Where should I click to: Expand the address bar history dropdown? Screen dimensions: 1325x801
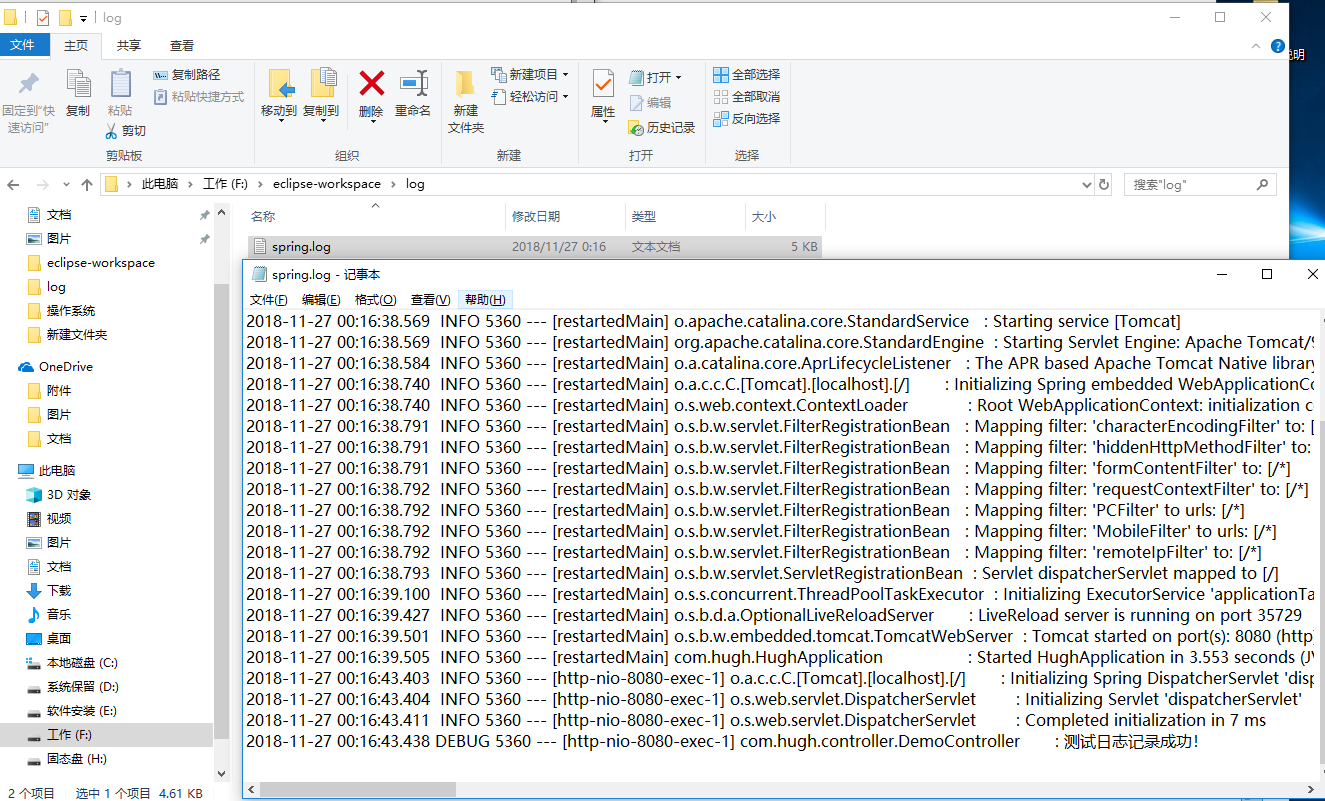pyautogui.click(x=1087, y=185)
